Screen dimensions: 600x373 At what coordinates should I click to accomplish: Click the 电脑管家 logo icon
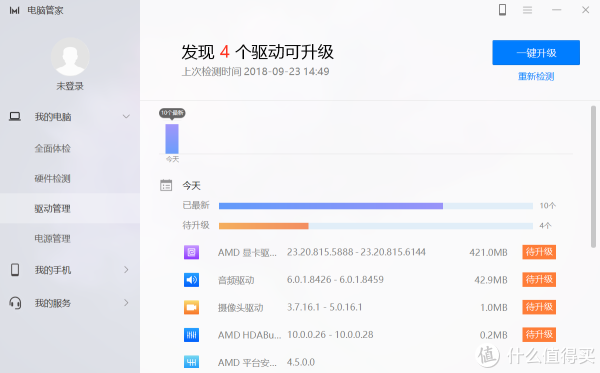point(14,10)
